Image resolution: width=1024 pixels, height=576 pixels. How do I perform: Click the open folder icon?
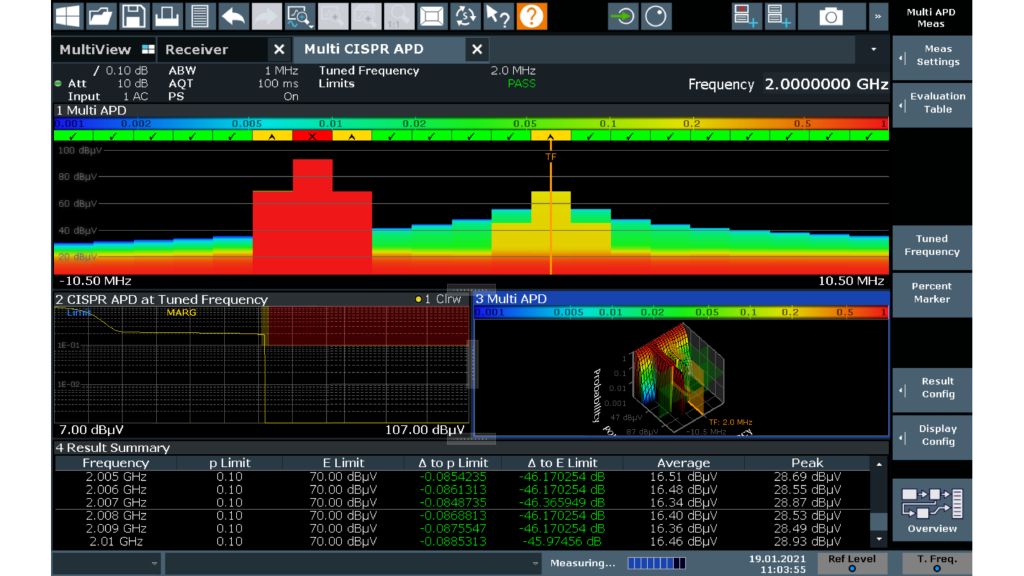(x=101, y=16)
